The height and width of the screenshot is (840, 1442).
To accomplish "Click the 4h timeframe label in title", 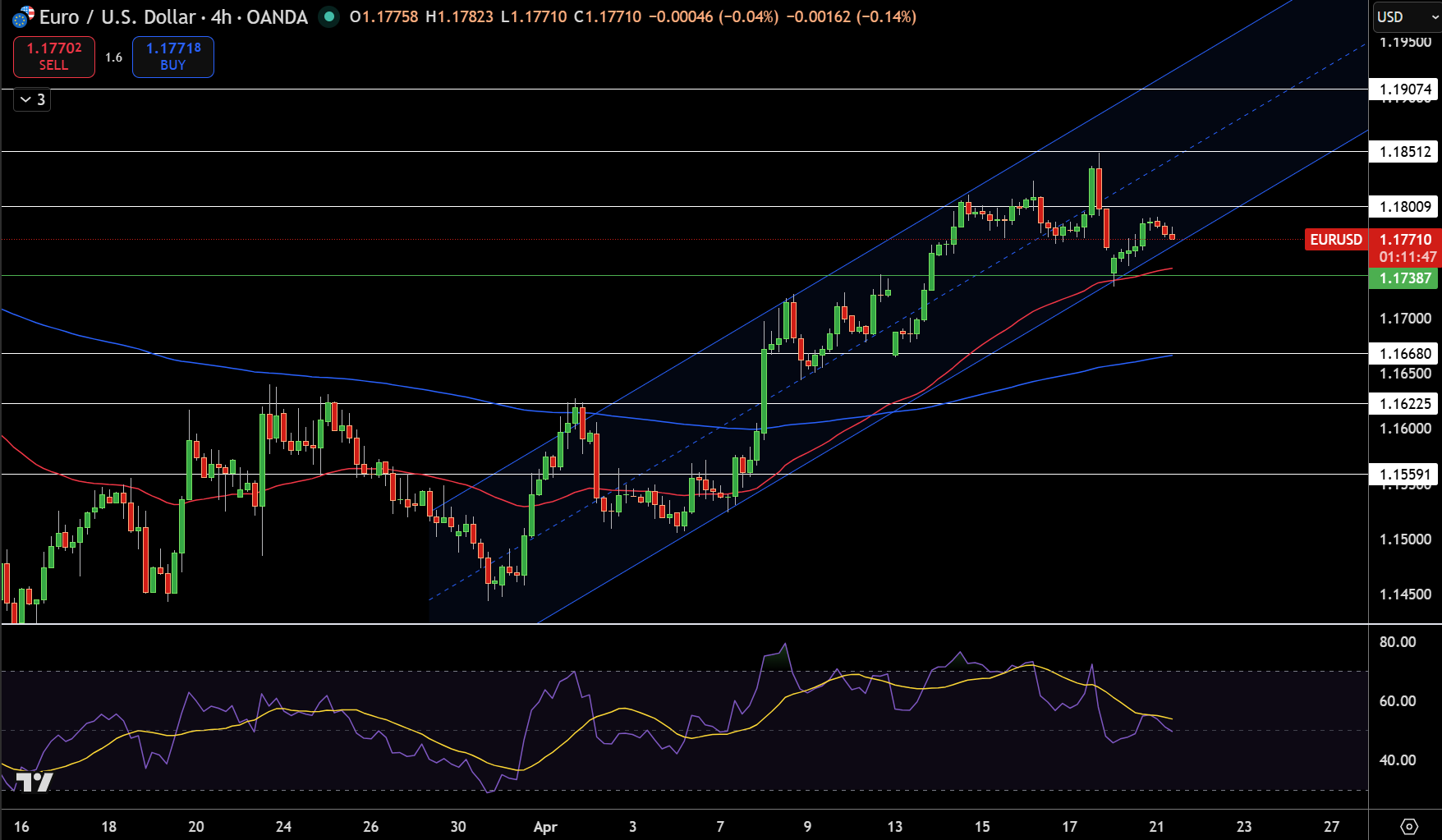I will pos(221,16).
